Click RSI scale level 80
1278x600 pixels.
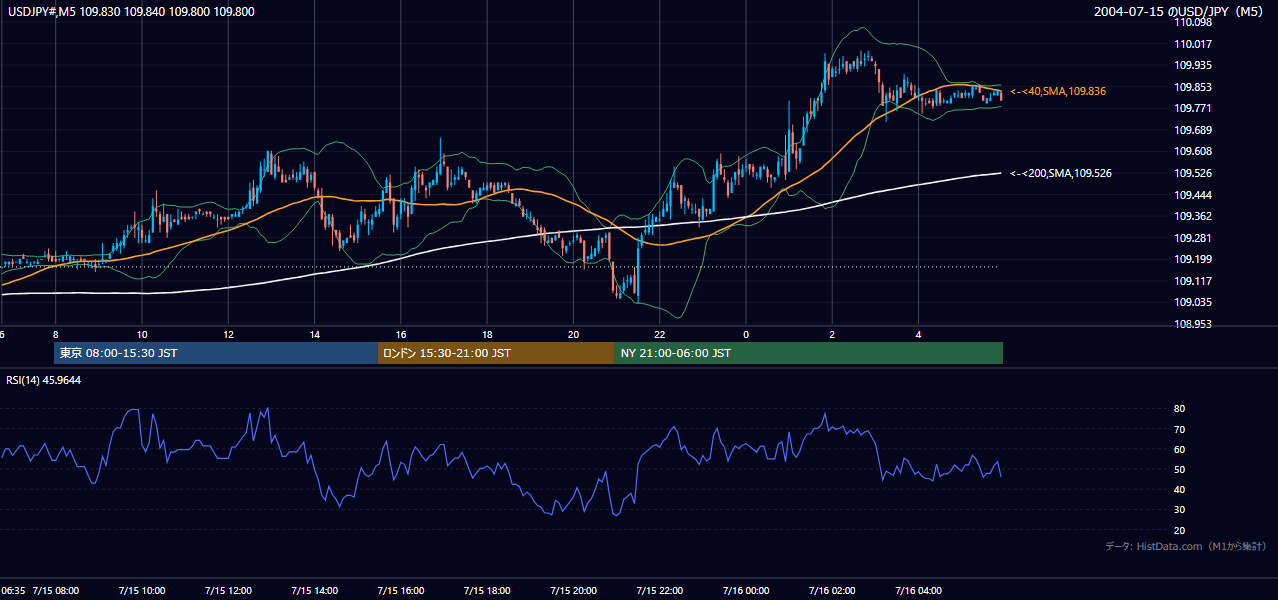1180,409
